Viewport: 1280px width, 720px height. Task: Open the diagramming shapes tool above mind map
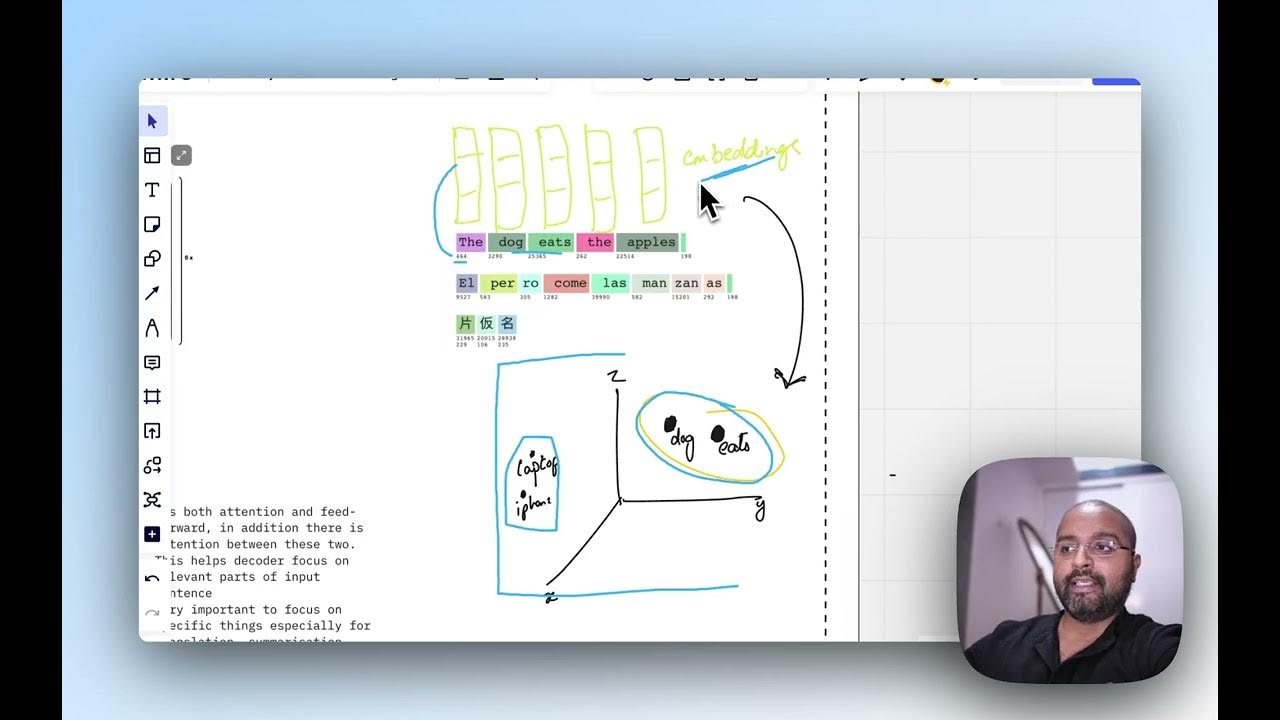point(152,466)
